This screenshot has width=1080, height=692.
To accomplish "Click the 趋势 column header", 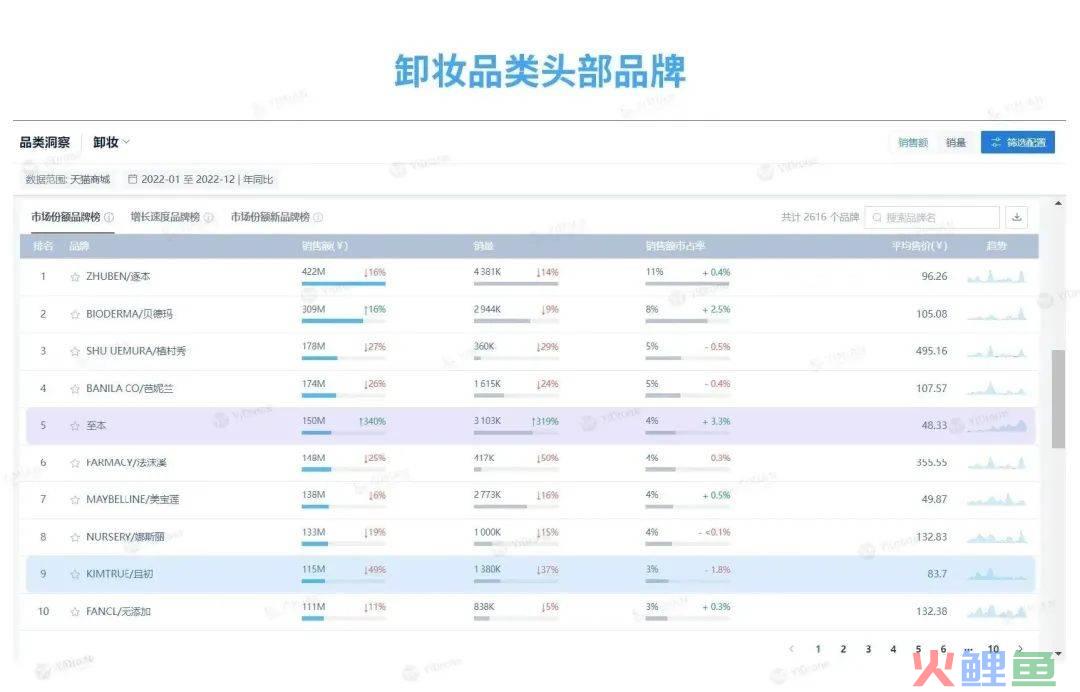I will (x=997, y=246).
